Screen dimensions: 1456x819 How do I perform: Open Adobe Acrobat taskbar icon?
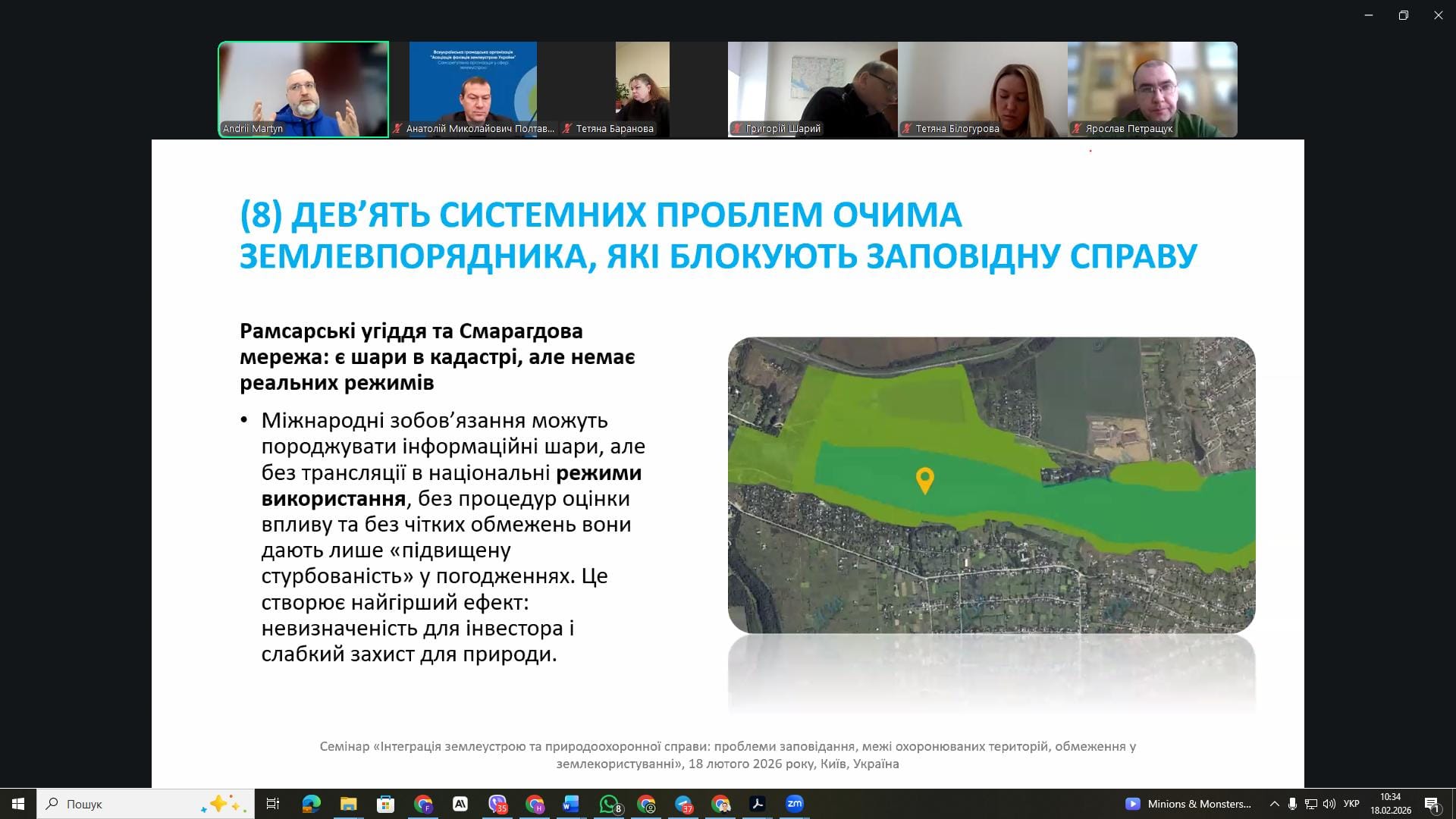[x=757, y=804]
